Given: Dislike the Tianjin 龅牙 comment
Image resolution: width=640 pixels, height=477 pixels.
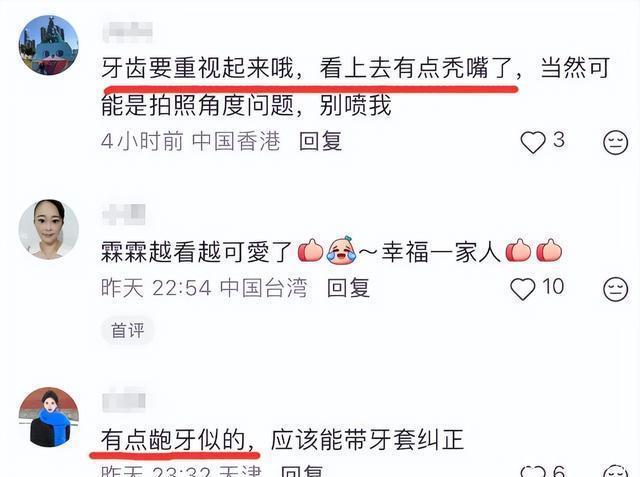Looking at the screenshot, I should click(616, 471).
